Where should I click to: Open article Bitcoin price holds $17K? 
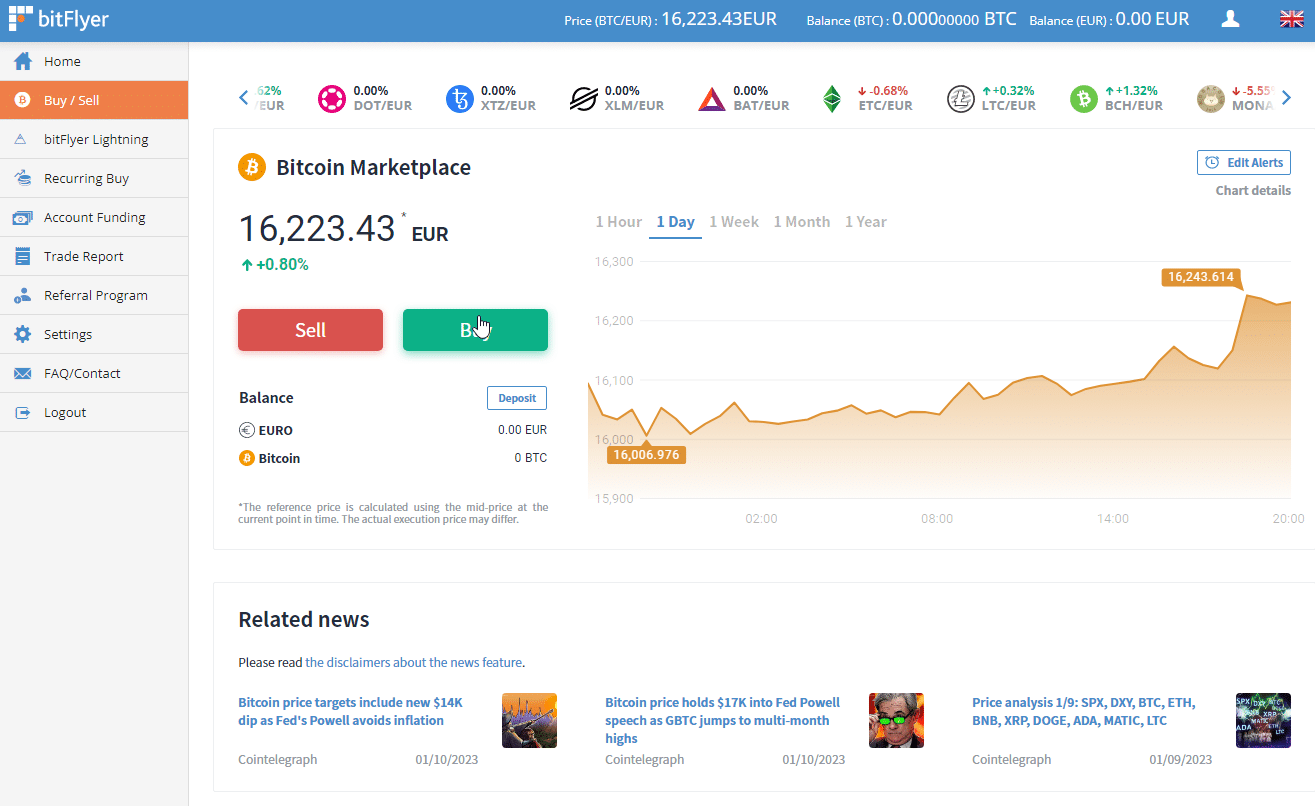(x=722, y=720)
